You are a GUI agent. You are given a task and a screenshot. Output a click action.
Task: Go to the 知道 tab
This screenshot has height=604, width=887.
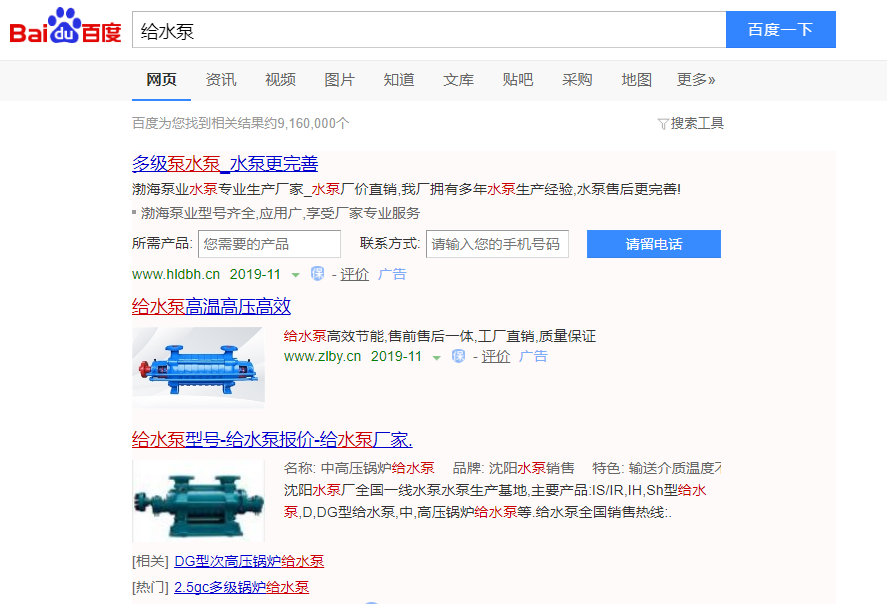[399, 80]
